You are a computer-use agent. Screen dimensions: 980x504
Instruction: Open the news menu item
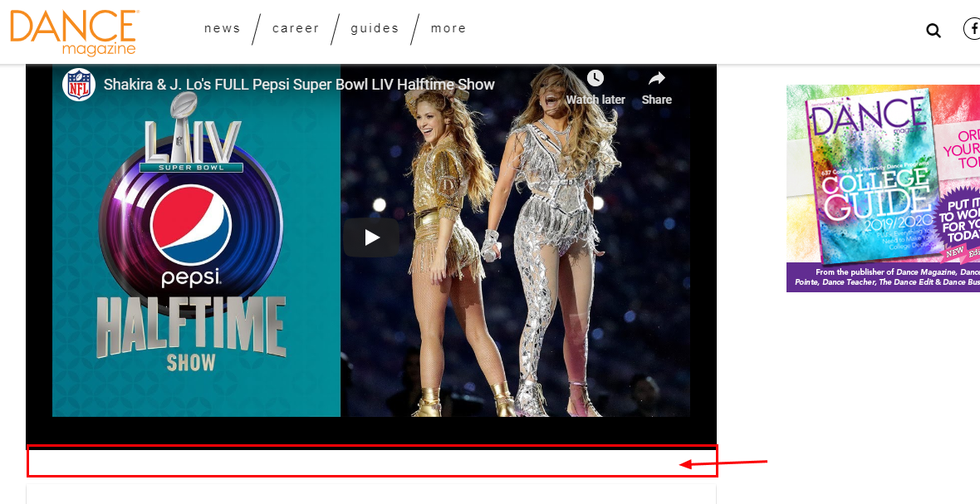pyautogui.click(x=222, y=28)
